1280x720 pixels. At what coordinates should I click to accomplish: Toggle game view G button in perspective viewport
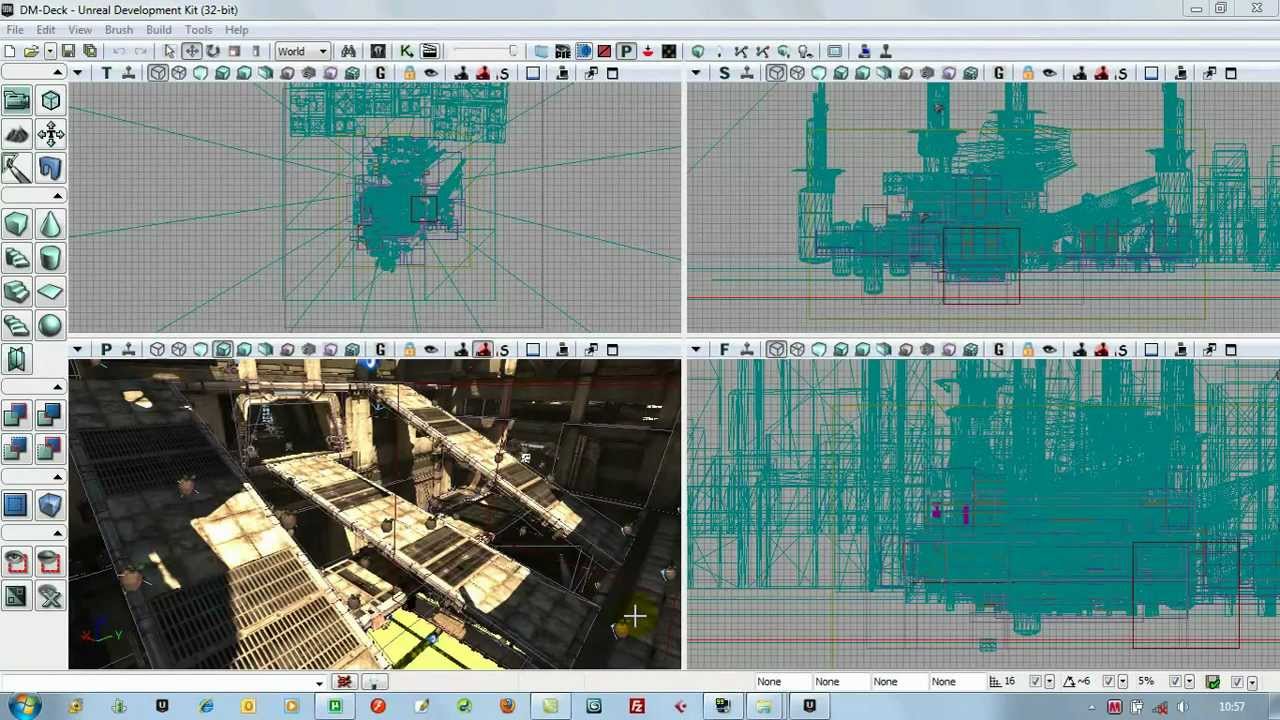(380, 349)
